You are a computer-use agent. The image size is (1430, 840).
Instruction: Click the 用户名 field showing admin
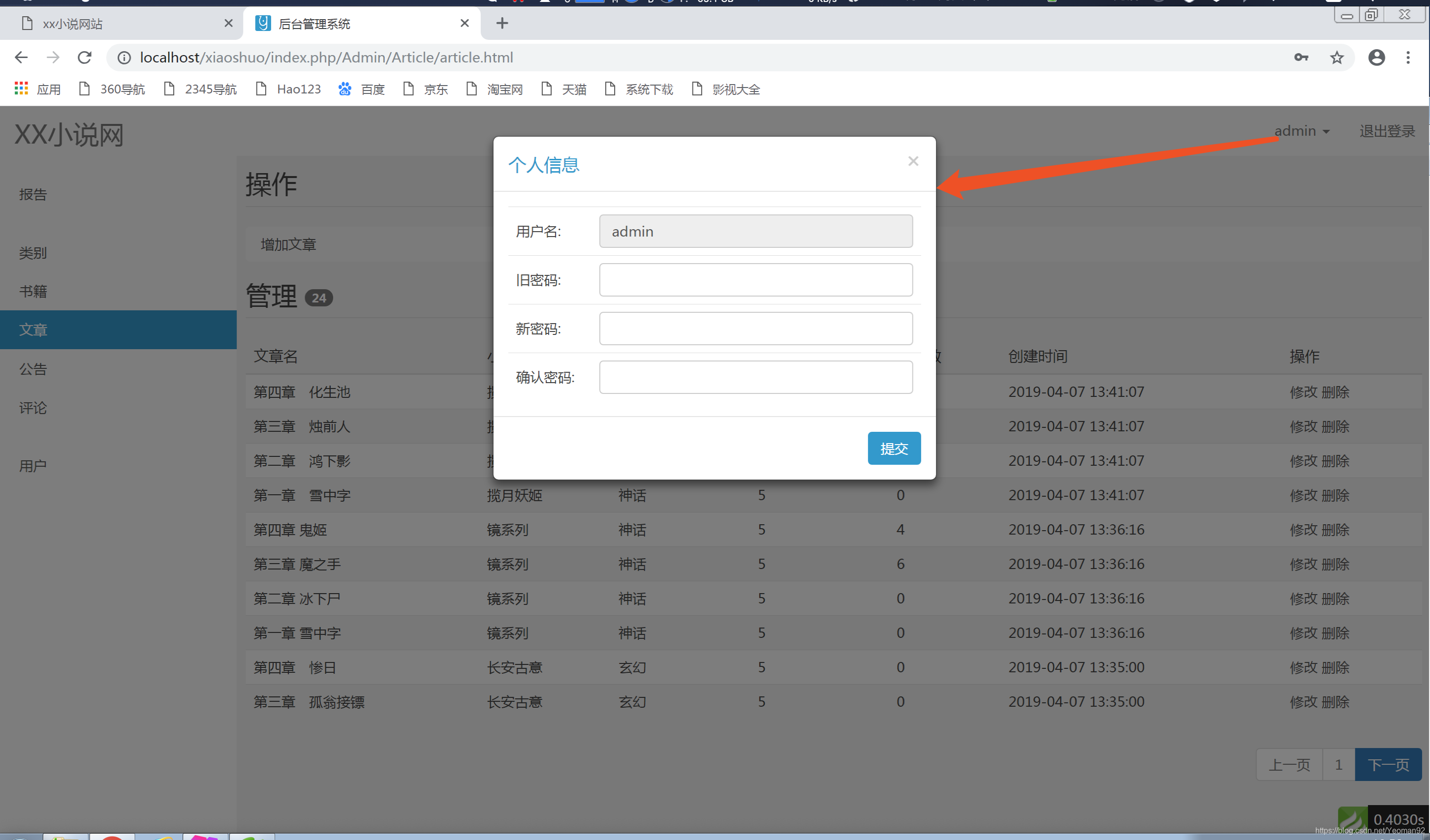[x=756, y=231]
